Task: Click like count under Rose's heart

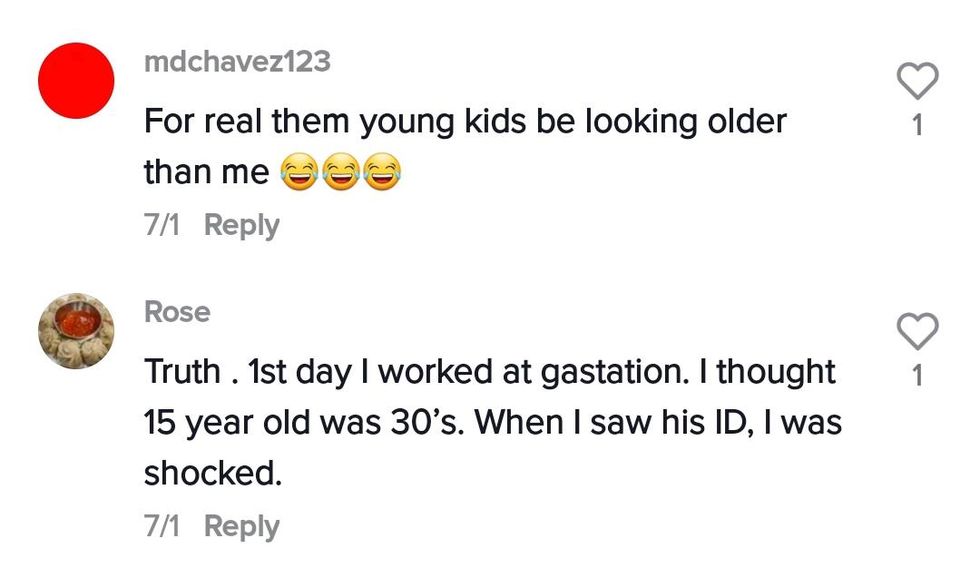Action: pyautogui.click(x=918, y=375)
